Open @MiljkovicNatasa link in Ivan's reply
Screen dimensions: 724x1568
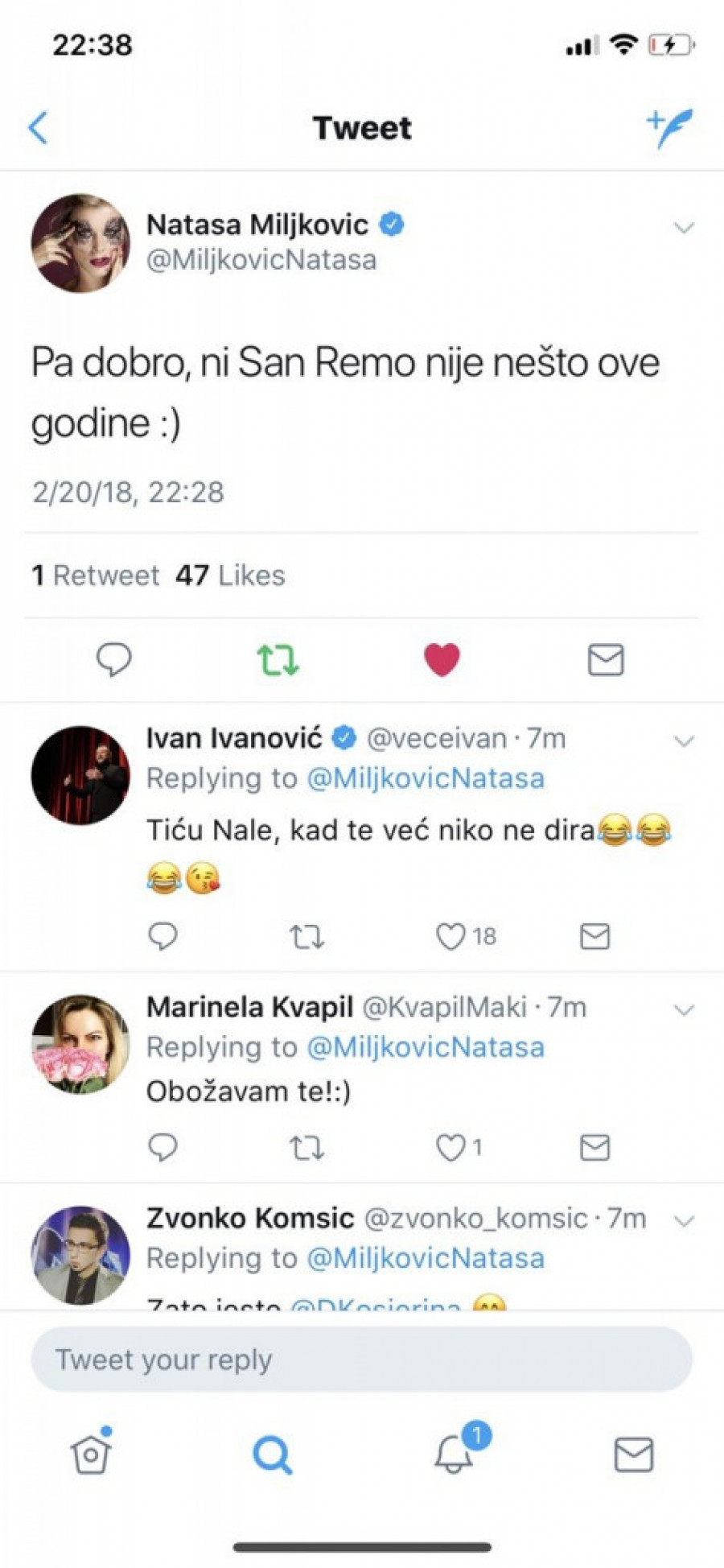pos(426,778)
